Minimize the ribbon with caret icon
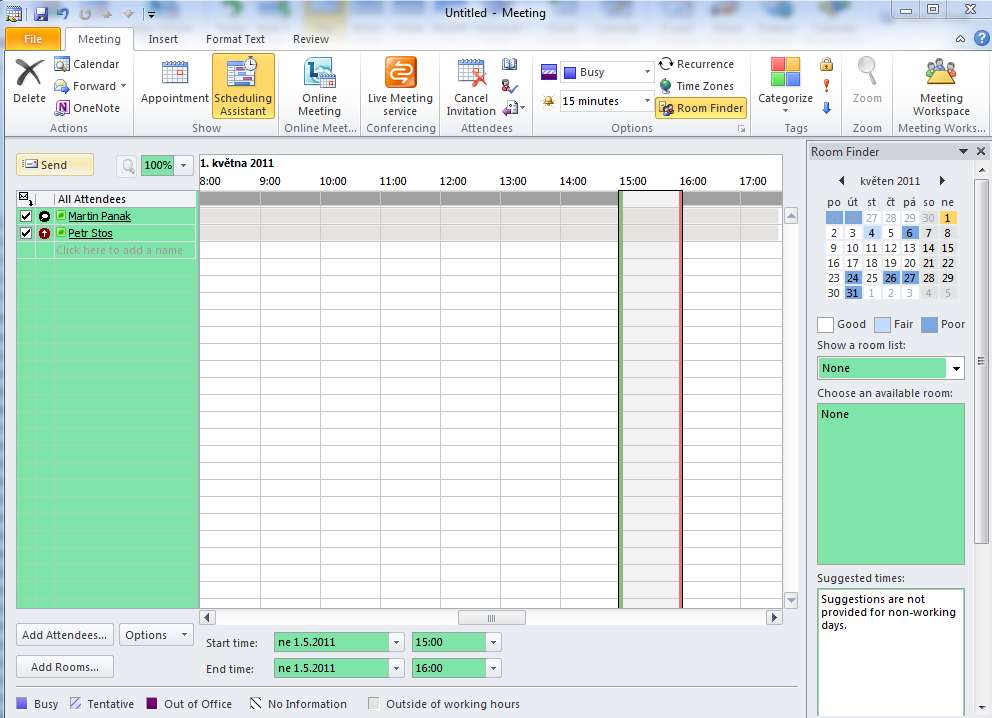The width and height of the screenshot is (992, 718). click(960, 39)
